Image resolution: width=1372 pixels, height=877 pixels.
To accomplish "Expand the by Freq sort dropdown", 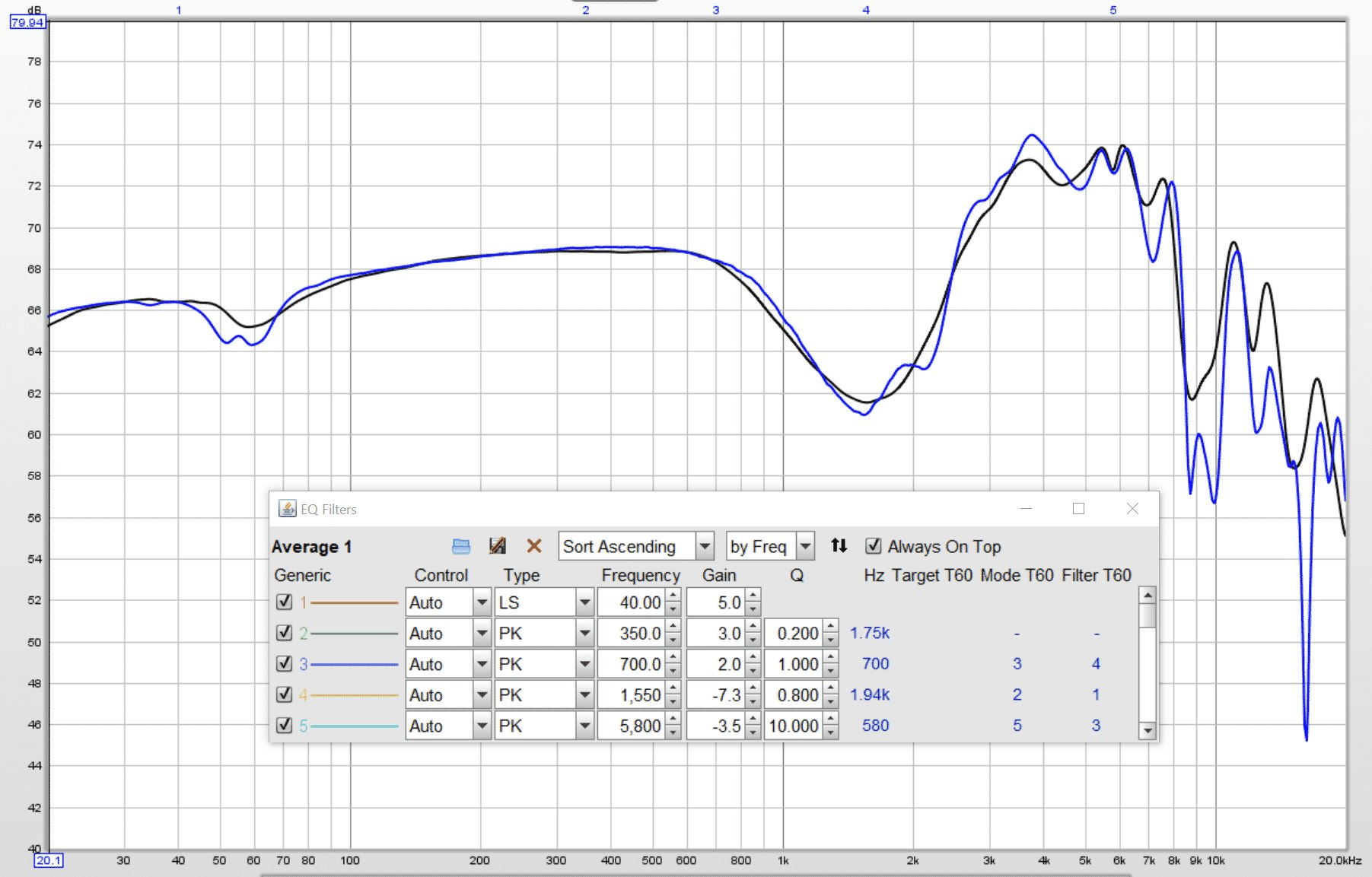I will click(x=805, y=546).
